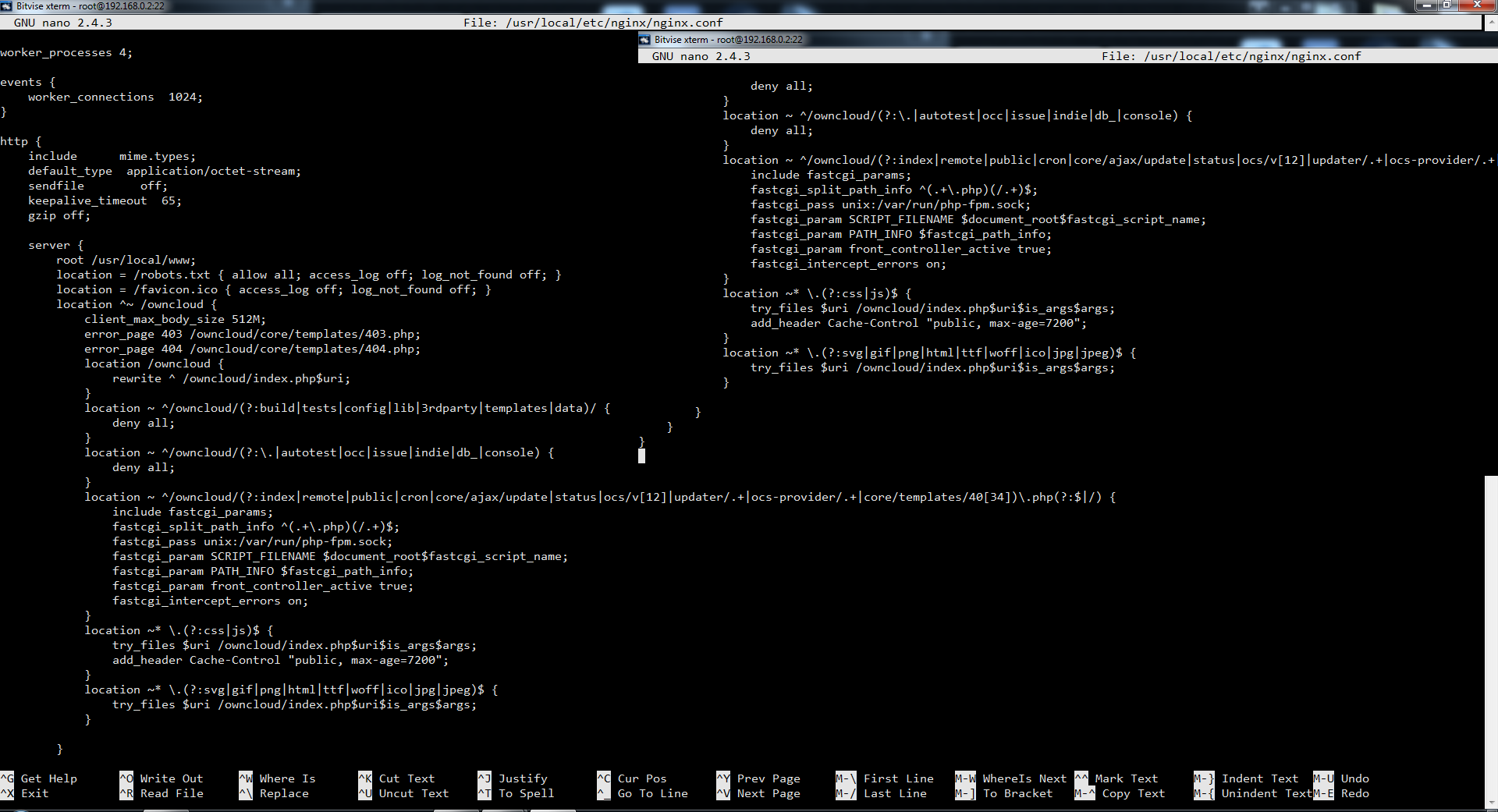The image size is (1498, 812).
Task: Click the Bitvise xterm icon of the front window title bar
Action: click(x=644, y=40)
